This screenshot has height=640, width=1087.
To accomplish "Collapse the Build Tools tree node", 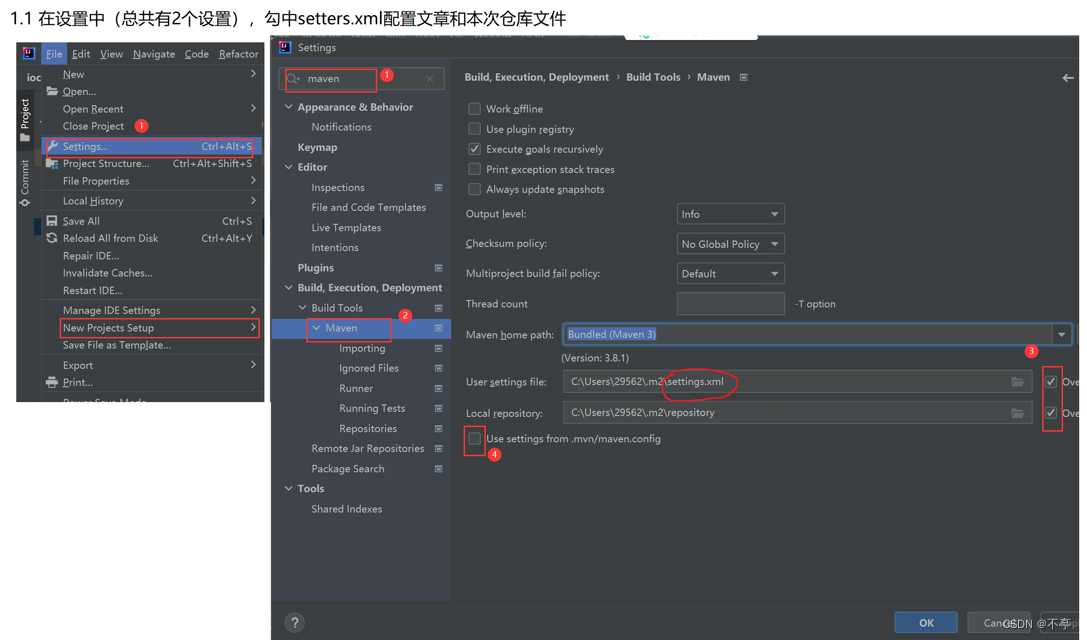I will click(302, 308).
